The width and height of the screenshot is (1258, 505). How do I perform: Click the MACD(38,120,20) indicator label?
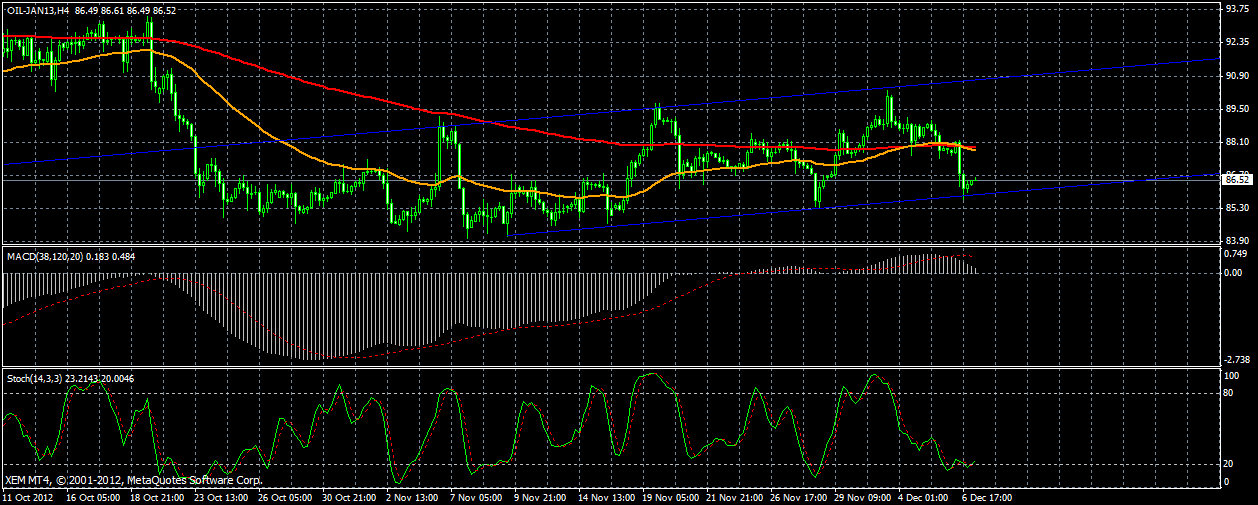click(44, 257)
